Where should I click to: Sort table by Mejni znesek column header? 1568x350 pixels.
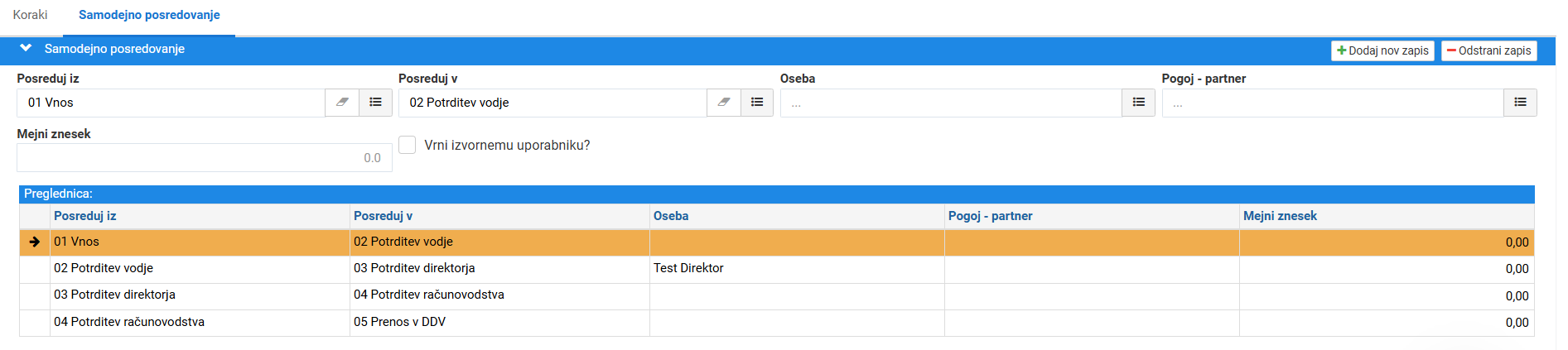click(x=1280, y=216)
